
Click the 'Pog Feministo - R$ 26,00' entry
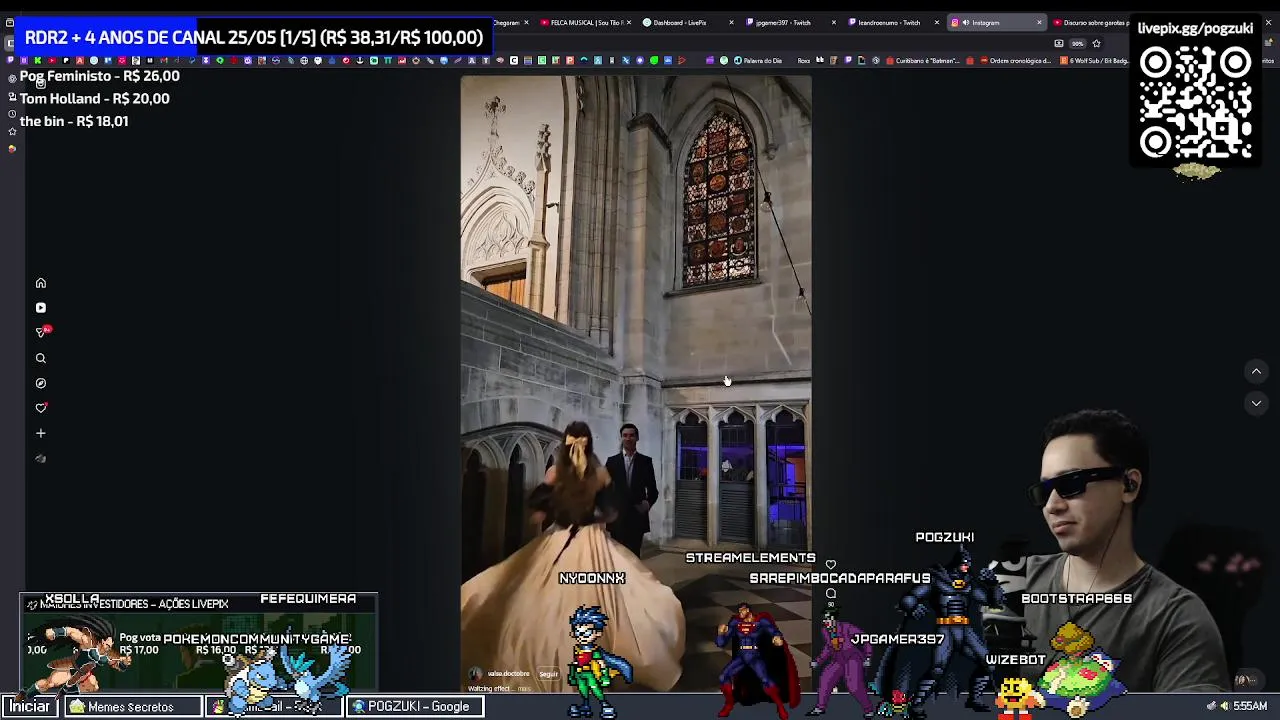coord(100,76)
